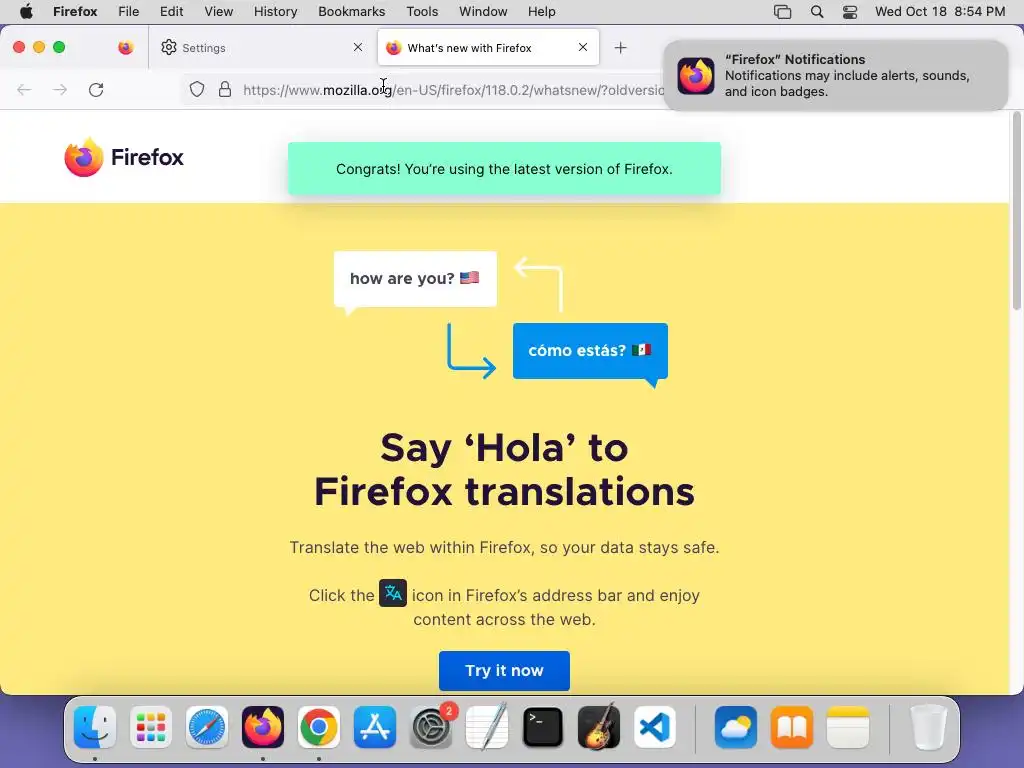Click Firefox icon in the dock
Viewport: 1024px width, 768px height.
(263, 727)
